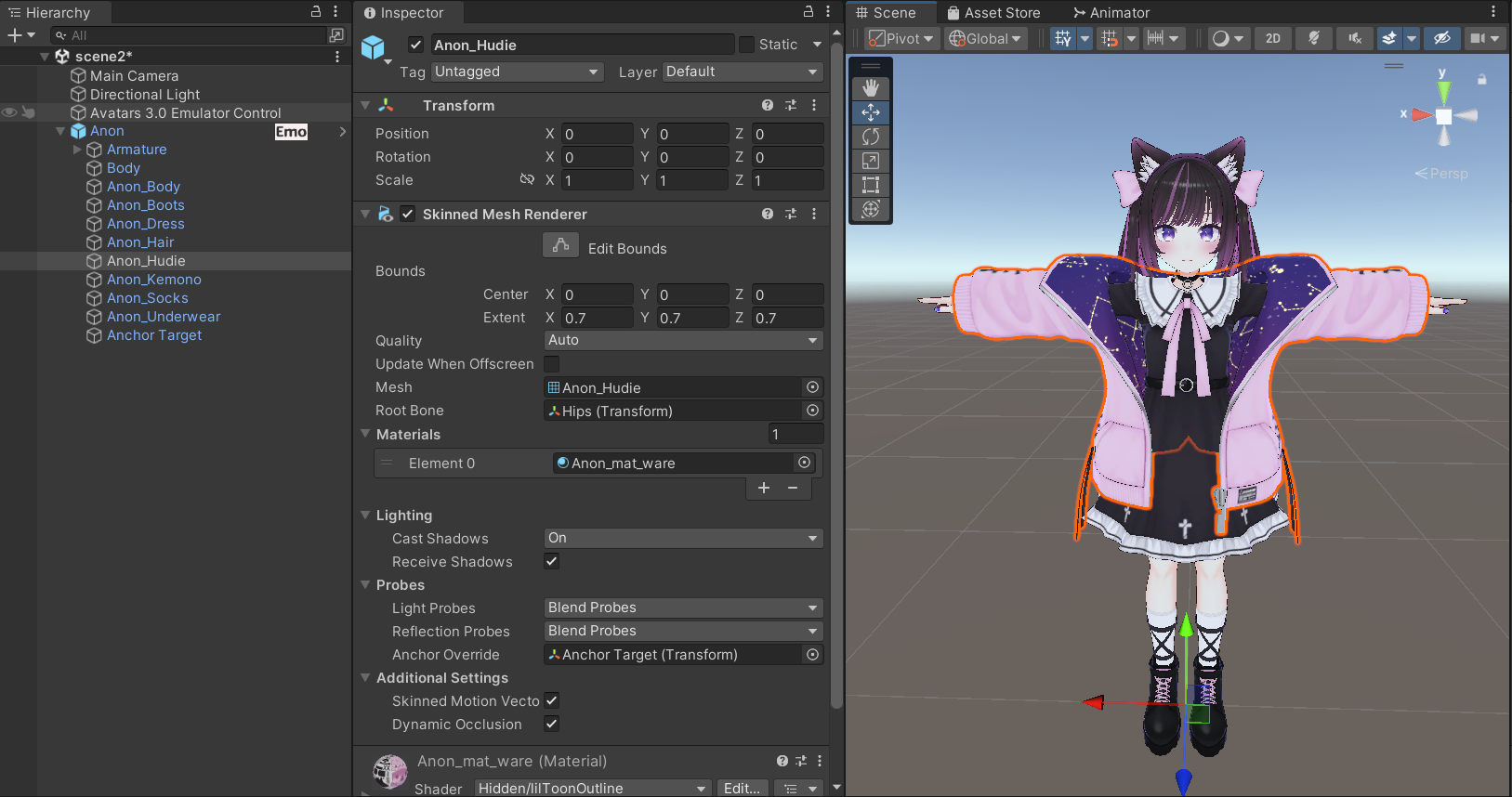The image size is (1512, 797).
Task: Open the Light Probes dropdown
Action: 684,608
